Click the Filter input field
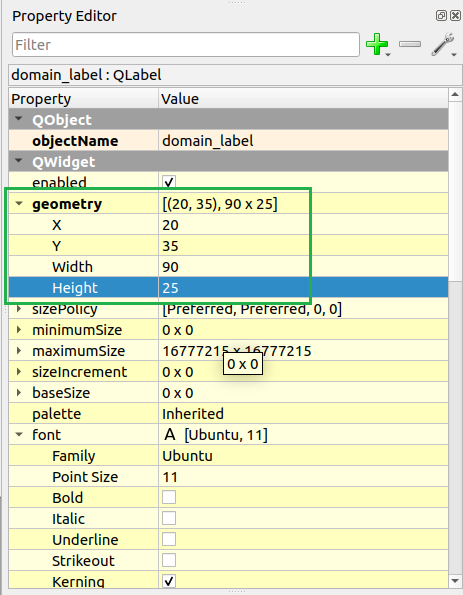The height and width of the screenshot is (595, 463). [186, 44]
